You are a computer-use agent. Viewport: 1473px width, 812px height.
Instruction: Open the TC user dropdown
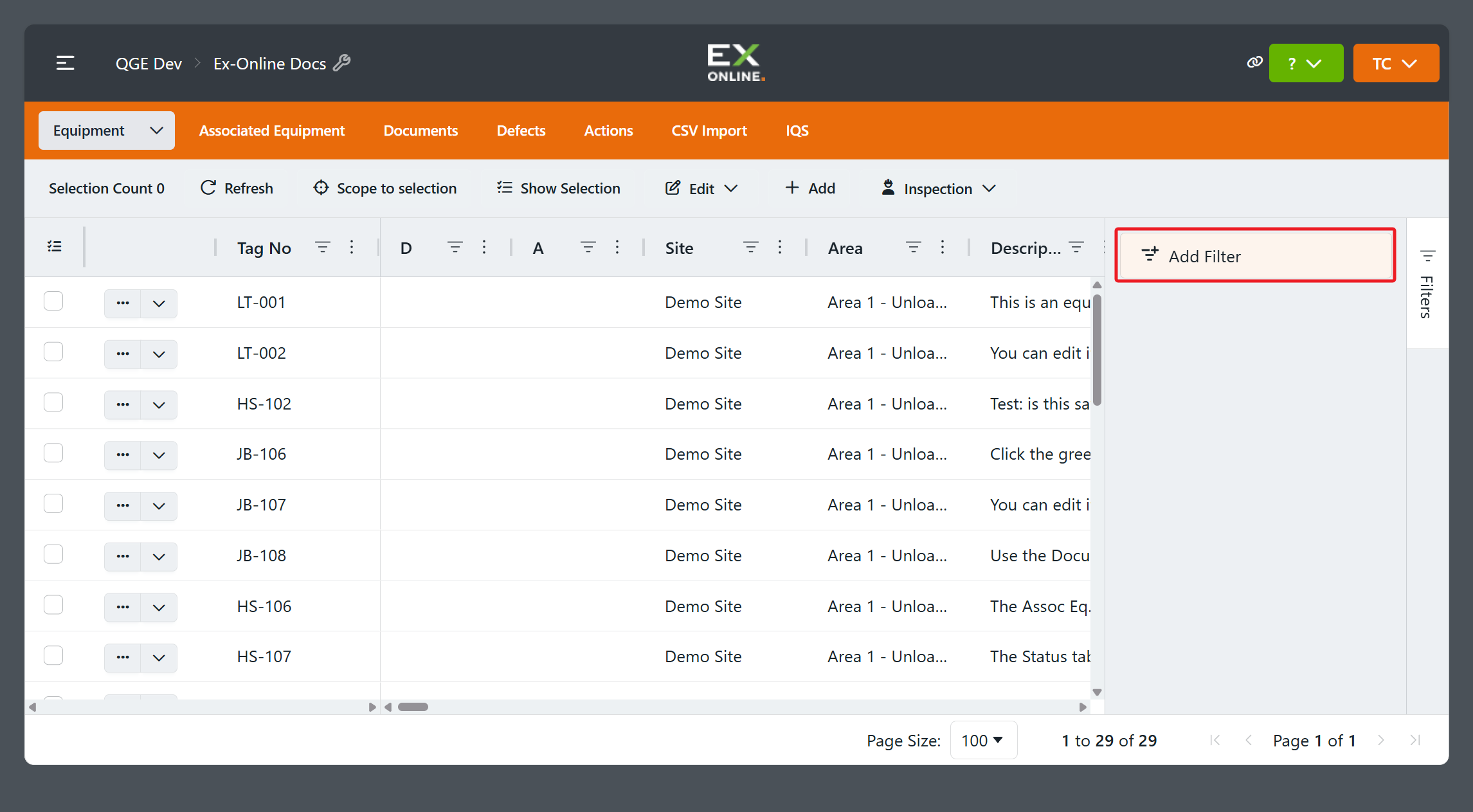coord(1396,63)
